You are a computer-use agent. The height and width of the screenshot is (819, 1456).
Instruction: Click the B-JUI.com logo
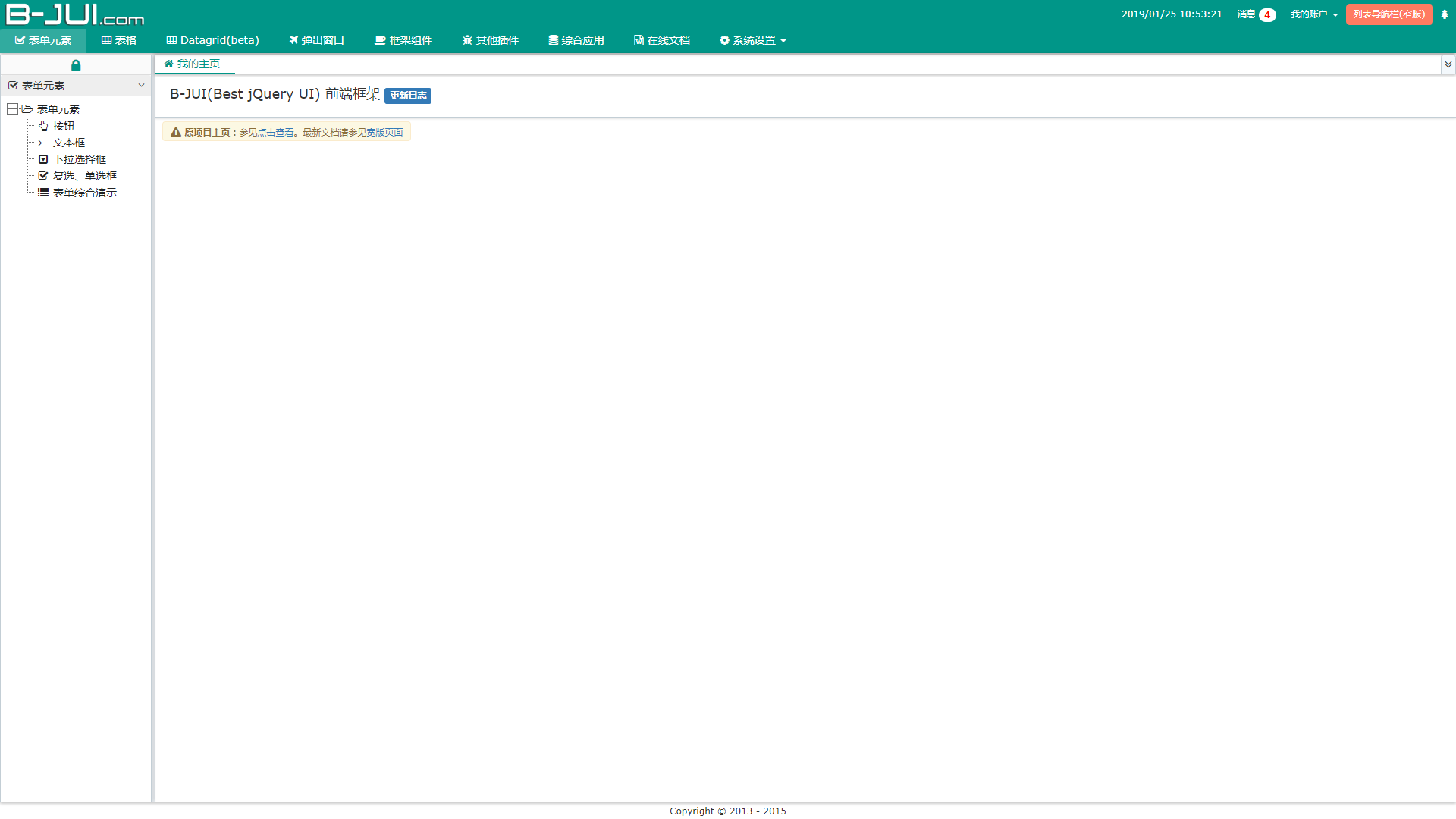74,14
